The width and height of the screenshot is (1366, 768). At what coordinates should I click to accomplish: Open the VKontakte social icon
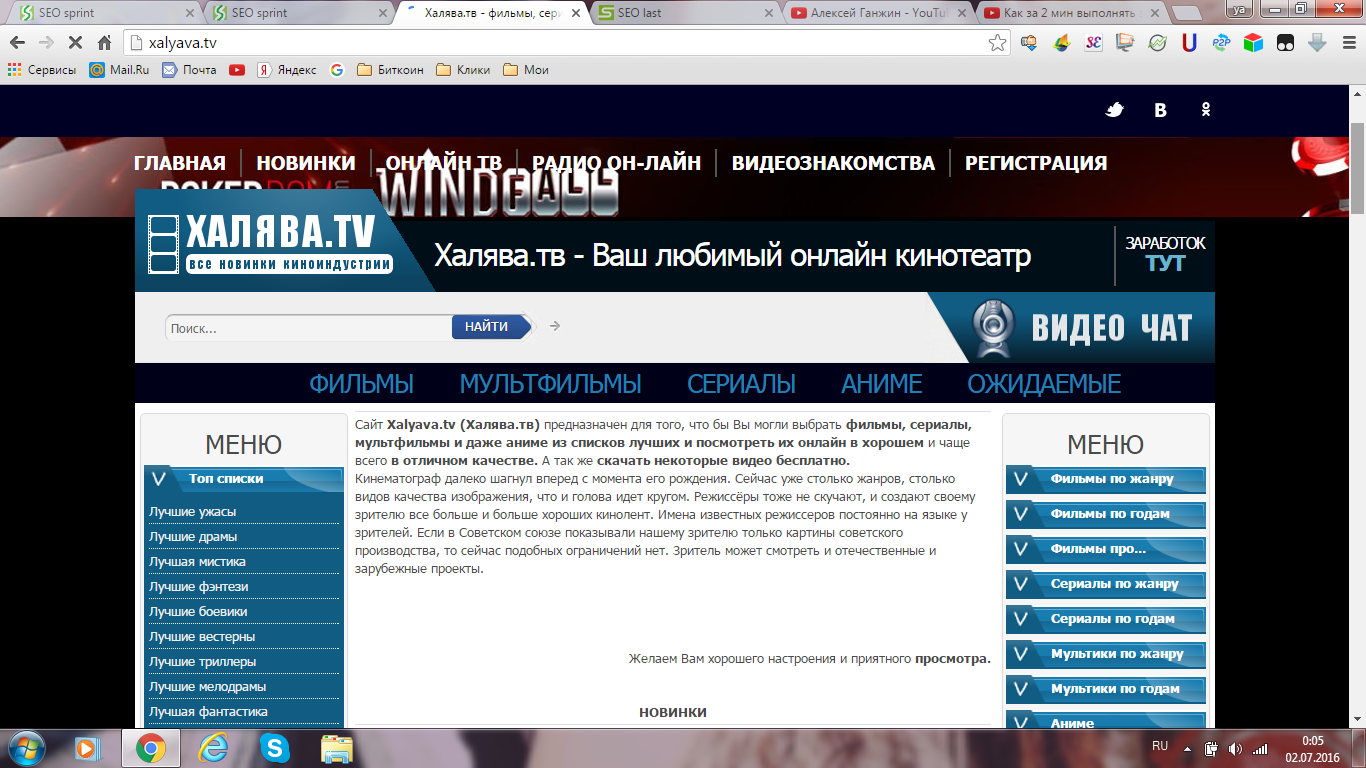click(1160, 110)
